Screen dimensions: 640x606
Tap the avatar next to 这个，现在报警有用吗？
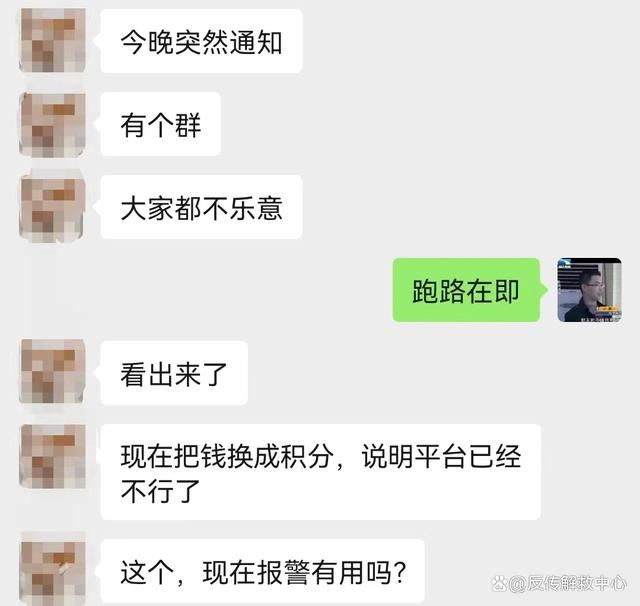pos(53,570)
